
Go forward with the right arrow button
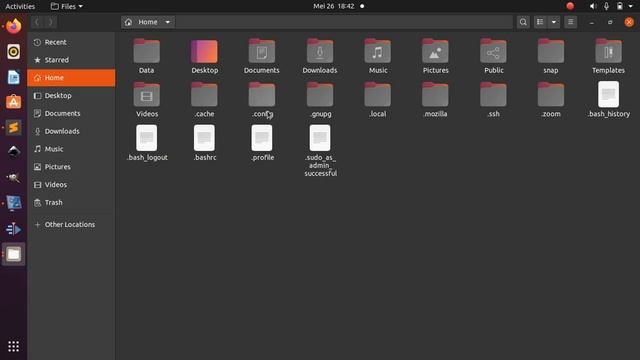pyautogui.click(x=50, y=22)
